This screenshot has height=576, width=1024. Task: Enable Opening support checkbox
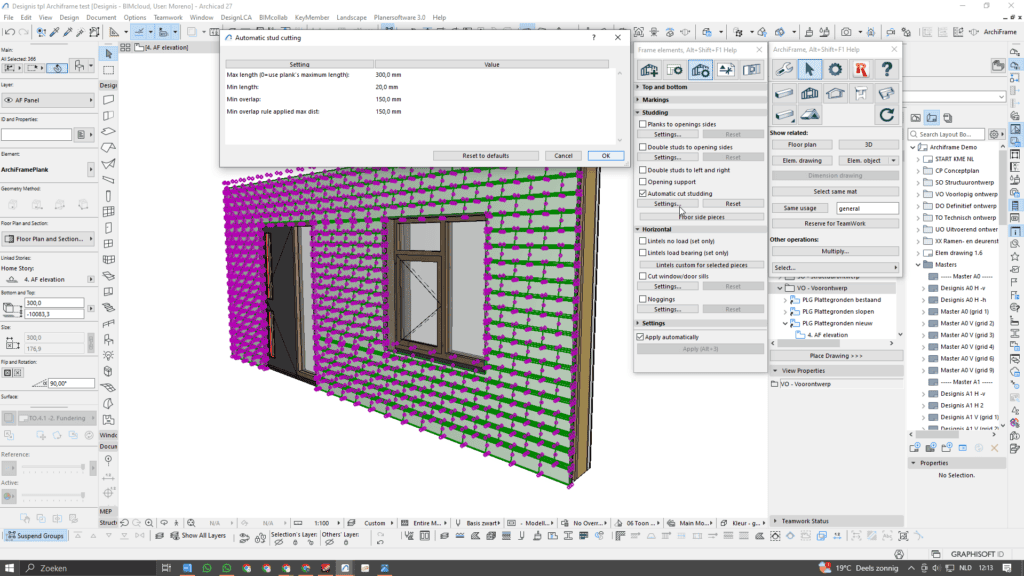(x=643, y=182)
